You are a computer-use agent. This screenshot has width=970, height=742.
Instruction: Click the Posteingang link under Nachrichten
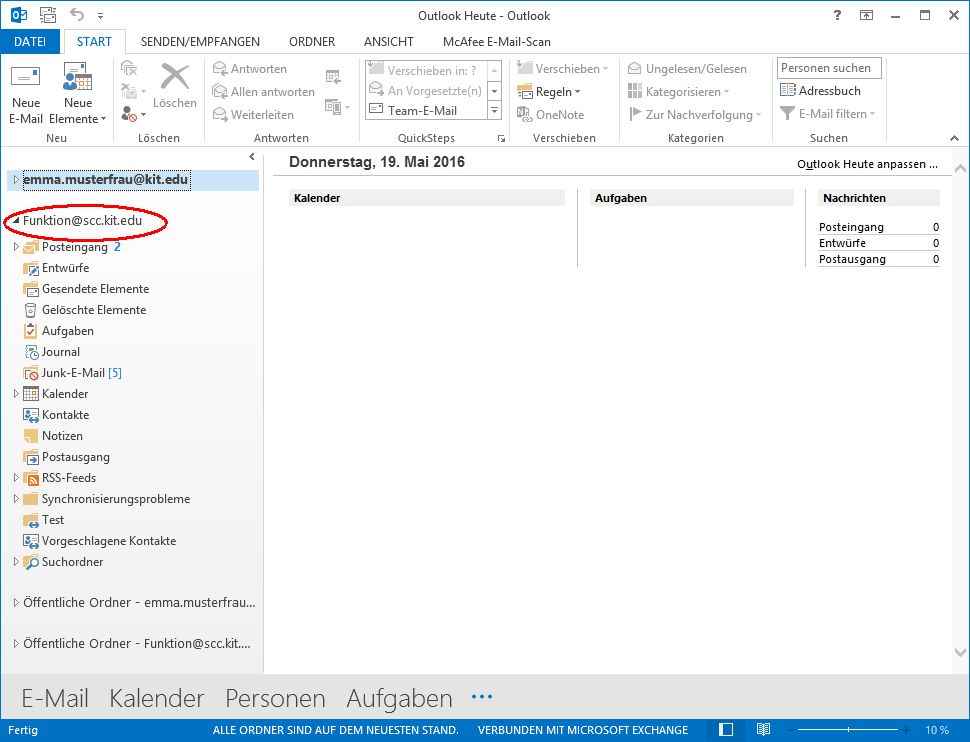851,227
